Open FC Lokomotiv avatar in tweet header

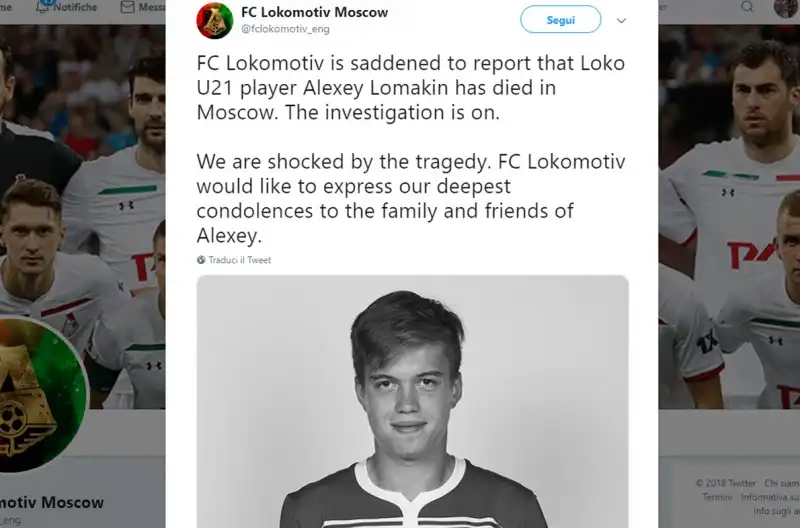214,20
